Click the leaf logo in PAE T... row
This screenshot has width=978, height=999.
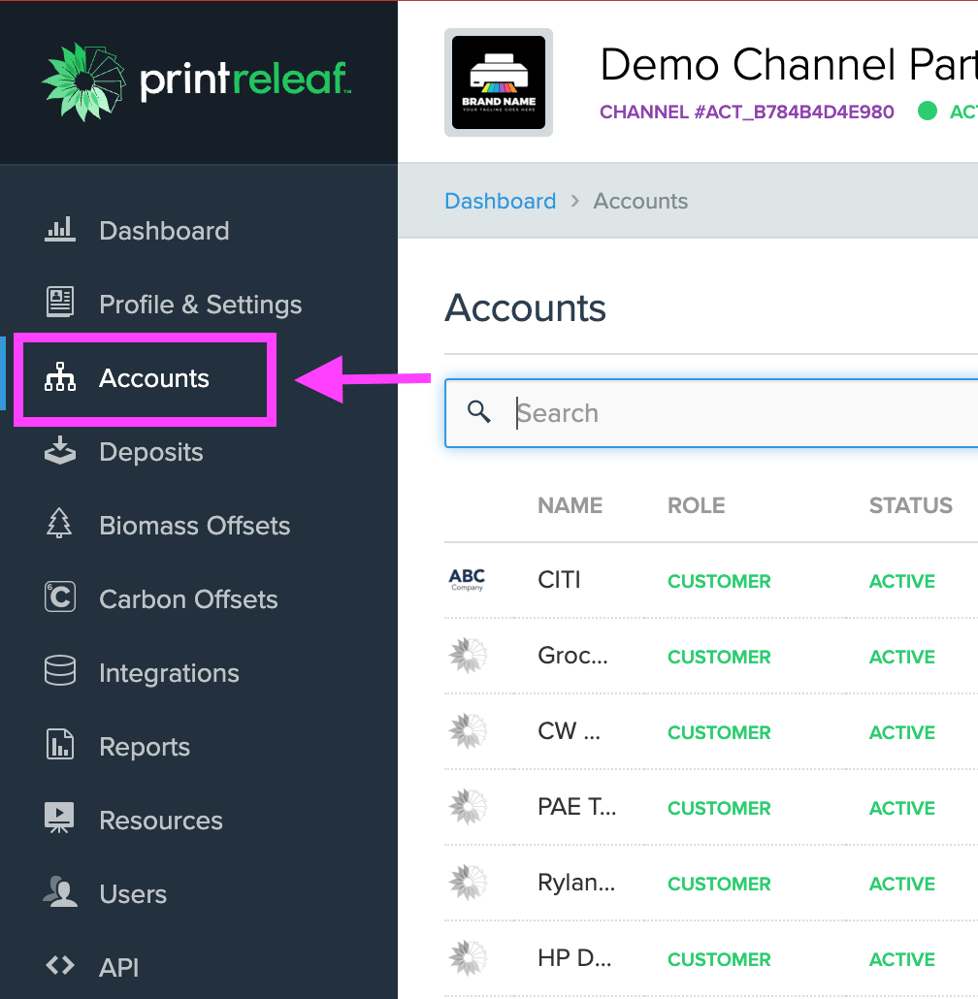(x=468, y=807)
